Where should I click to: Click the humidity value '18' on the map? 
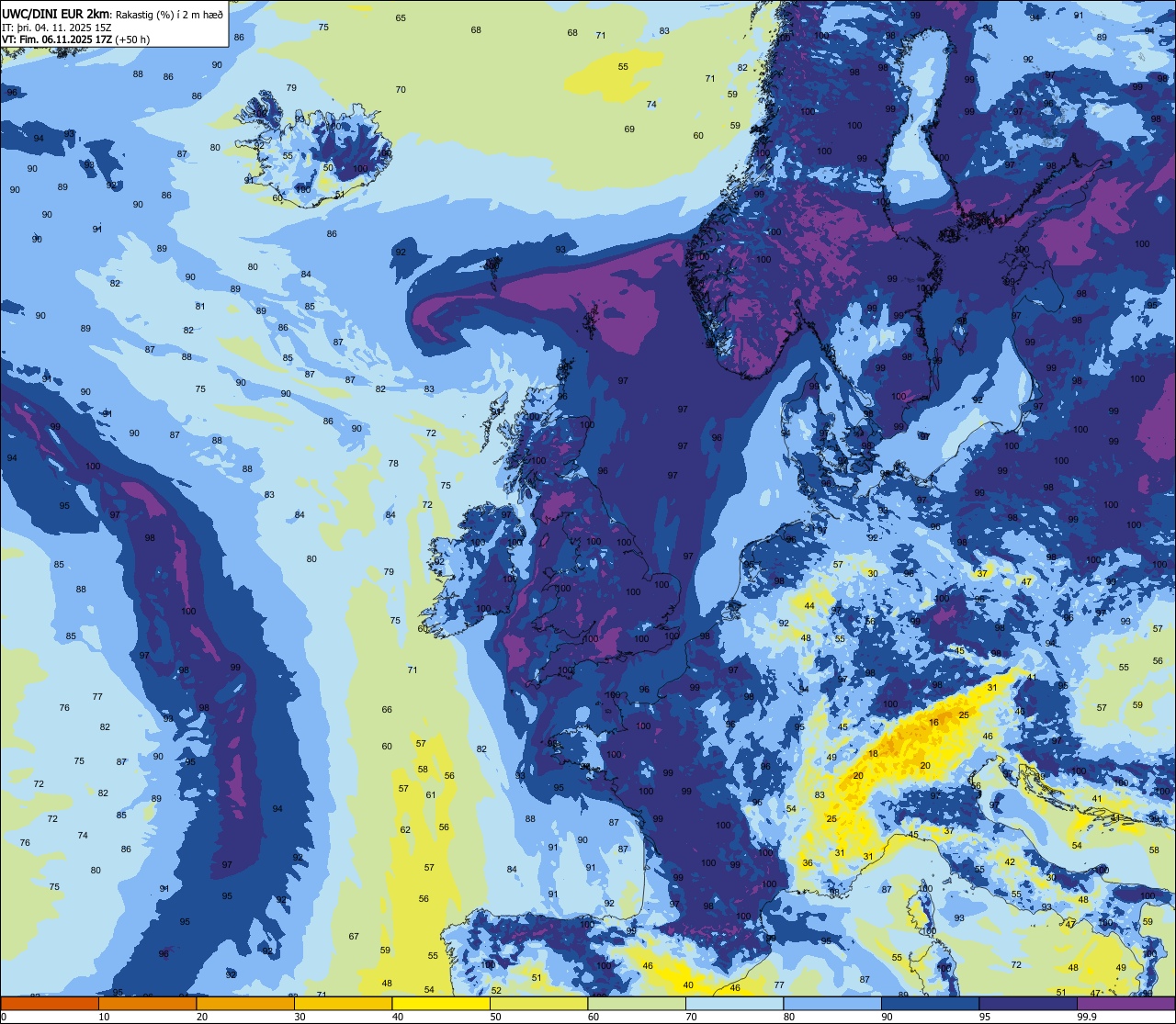coord(873,753)
